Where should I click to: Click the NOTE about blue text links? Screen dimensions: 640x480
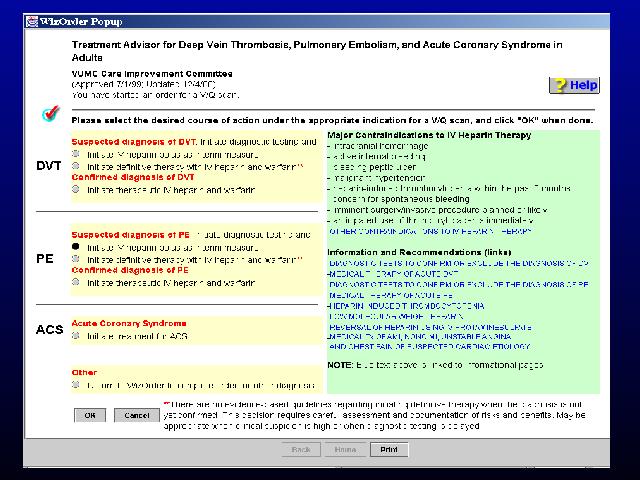(x=436, y=365)
